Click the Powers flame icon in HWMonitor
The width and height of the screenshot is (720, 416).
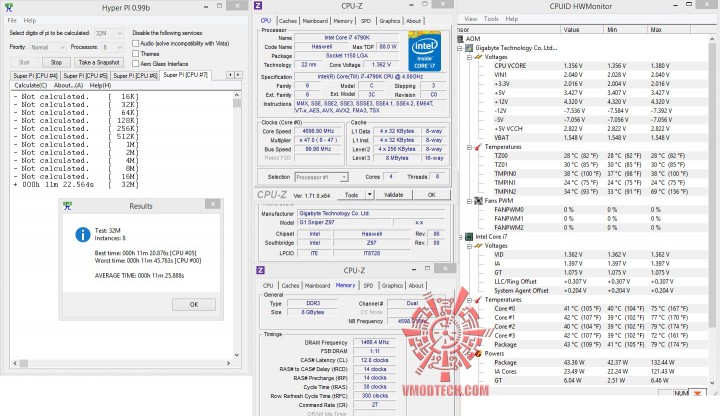(x=478, y=354)
